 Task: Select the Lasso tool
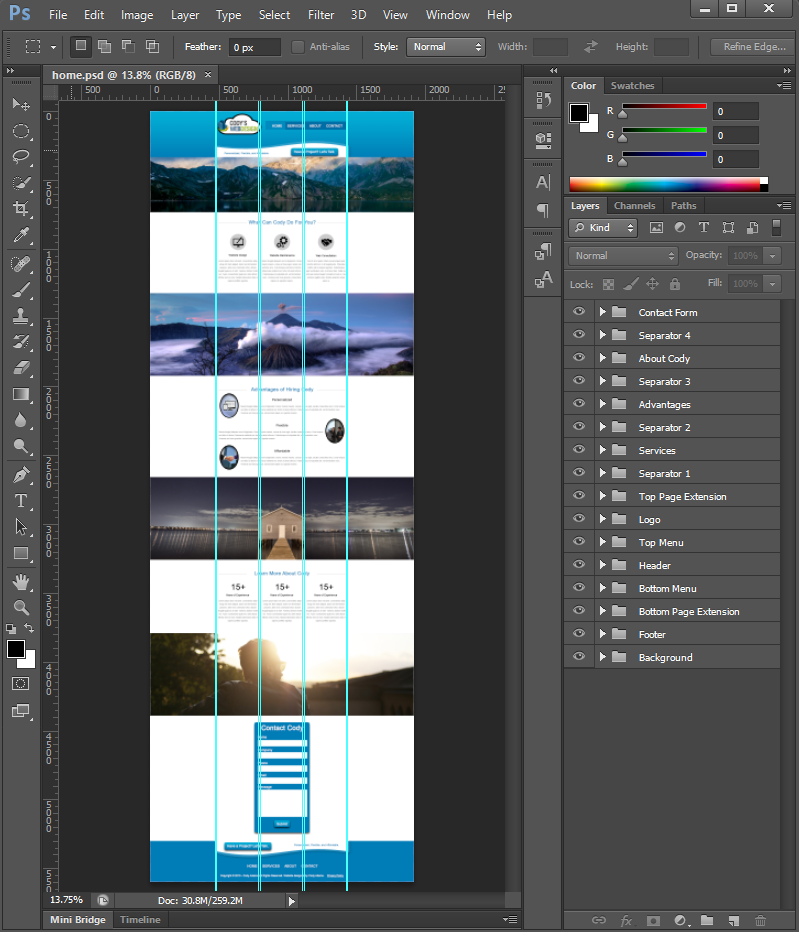tap(20, 157)
